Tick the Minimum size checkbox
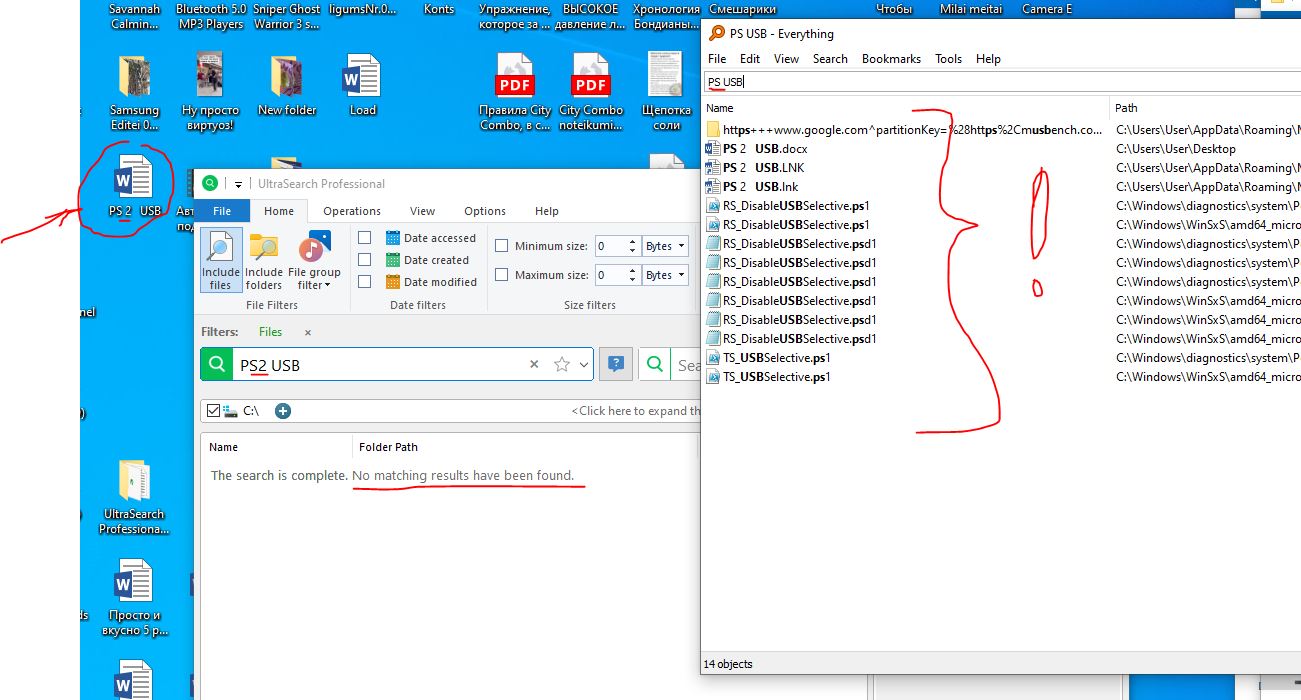Image resolution: width=1301 pixels, height=700 pixels. [x=502, y=246]
